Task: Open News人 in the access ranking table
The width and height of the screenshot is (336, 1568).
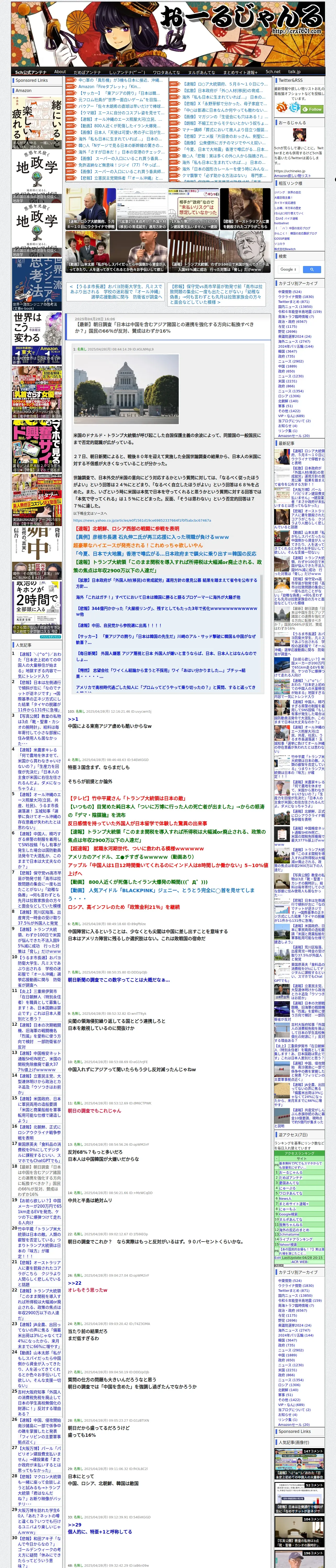Action: click(x=285, y=1198)
